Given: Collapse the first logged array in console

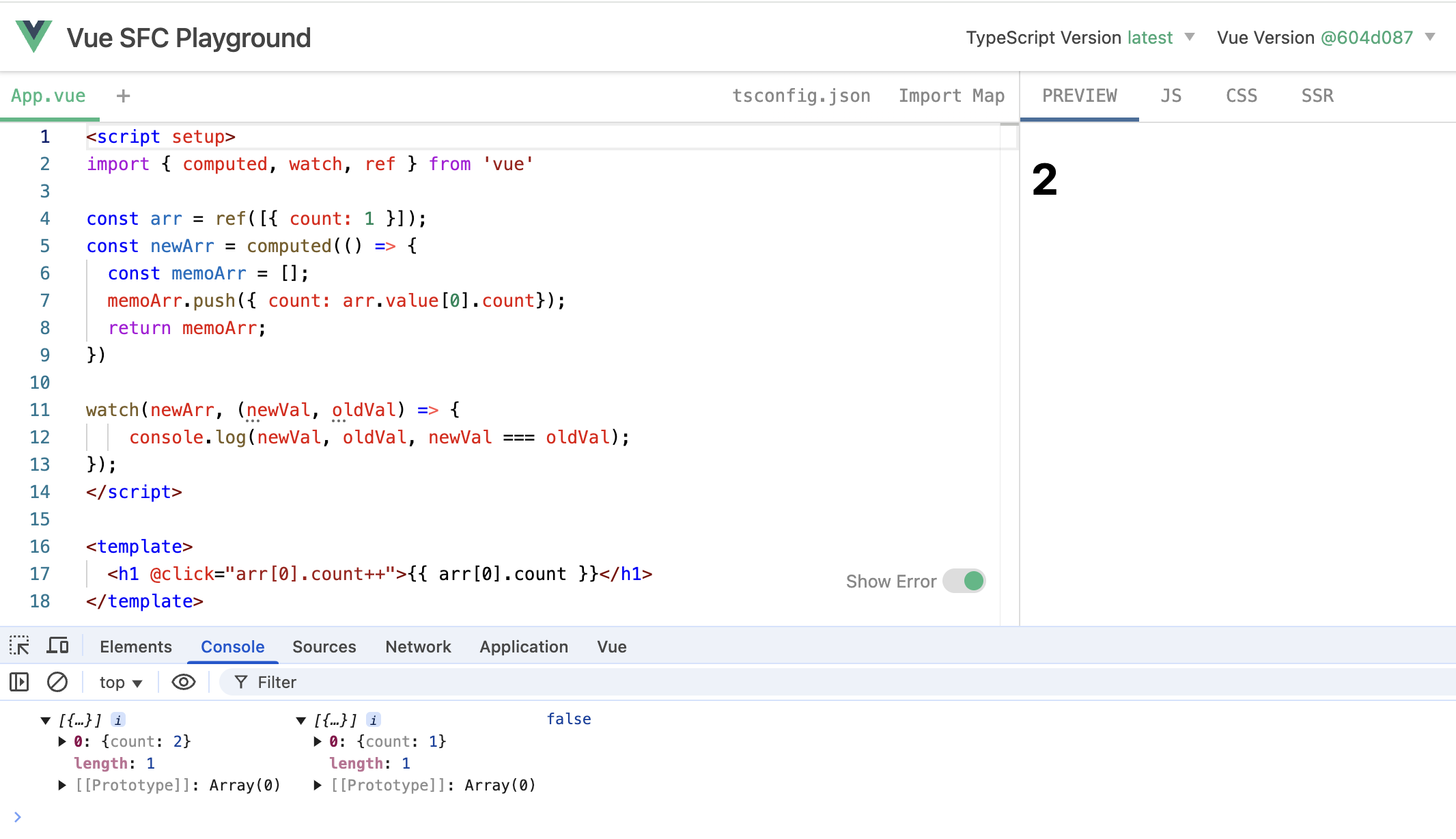Looking at the screenshot, I should click(46, 720).
